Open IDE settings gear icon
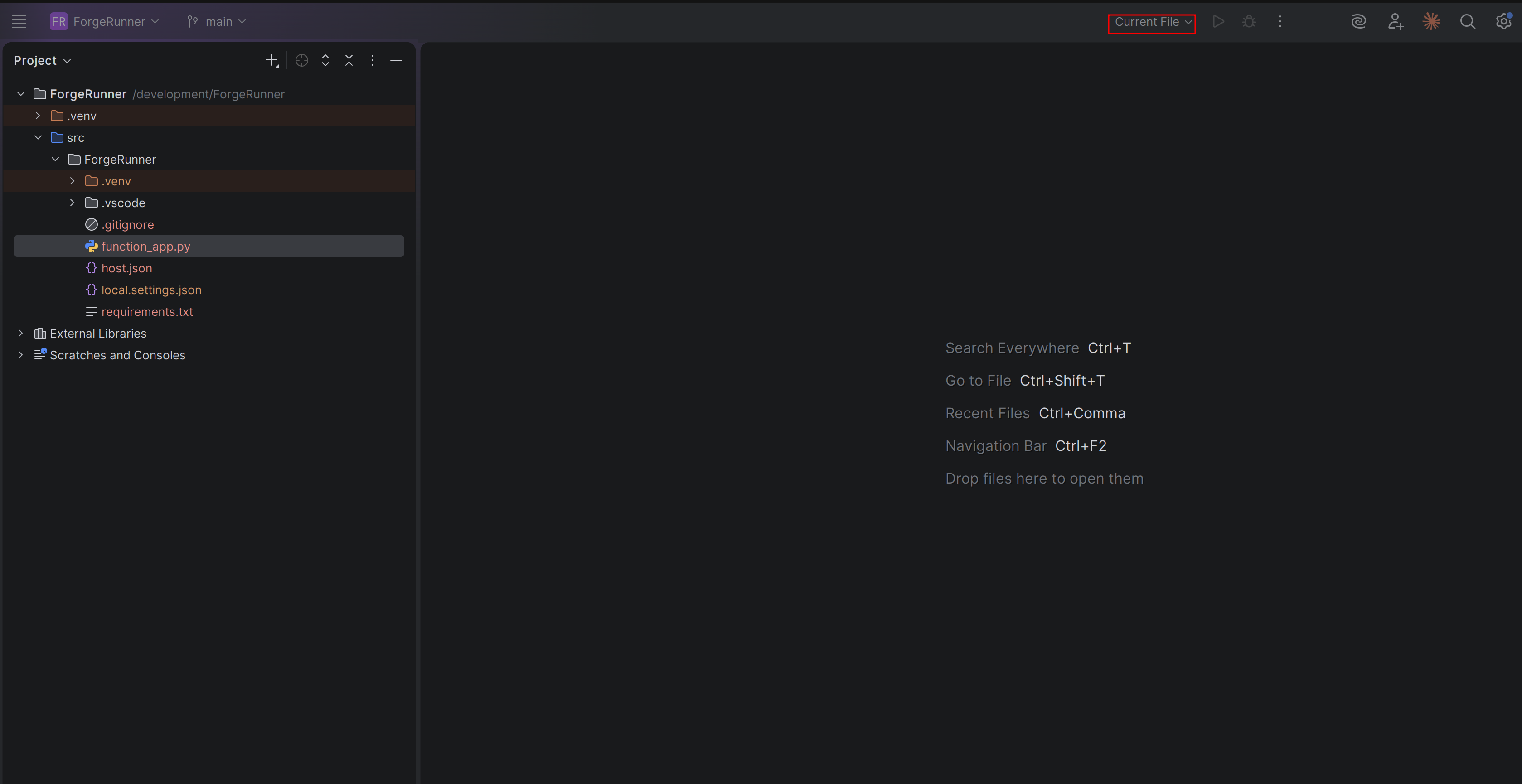Screen dimensions: 1522x784 1503,22
